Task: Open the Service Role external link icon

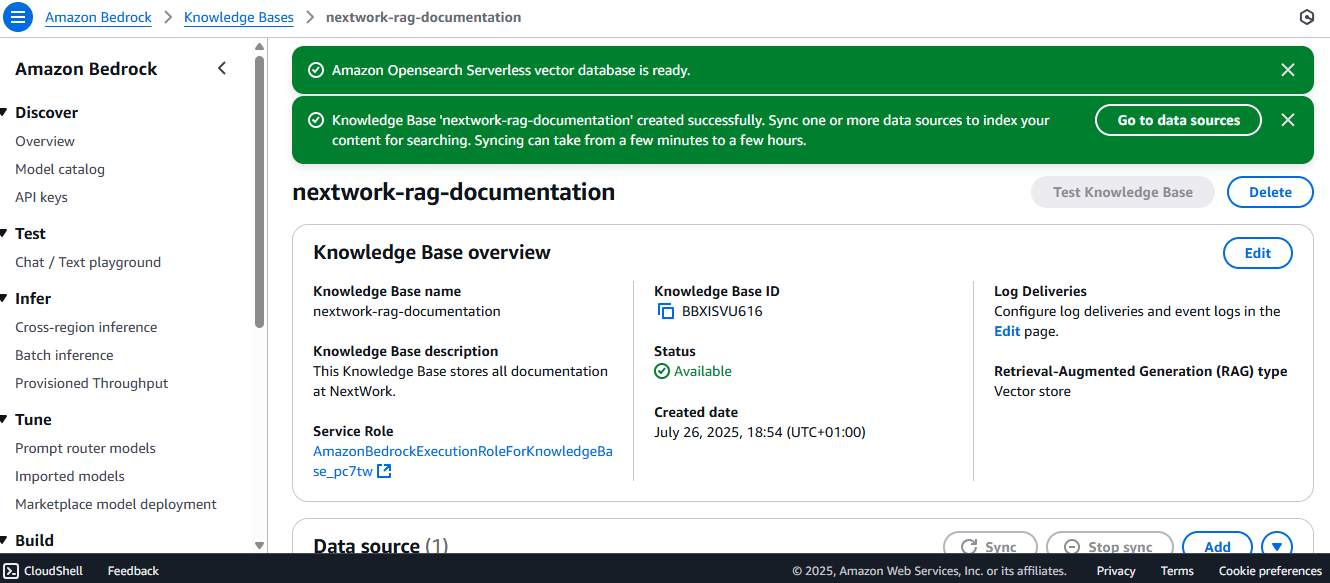Action: [x=384, y=471]
